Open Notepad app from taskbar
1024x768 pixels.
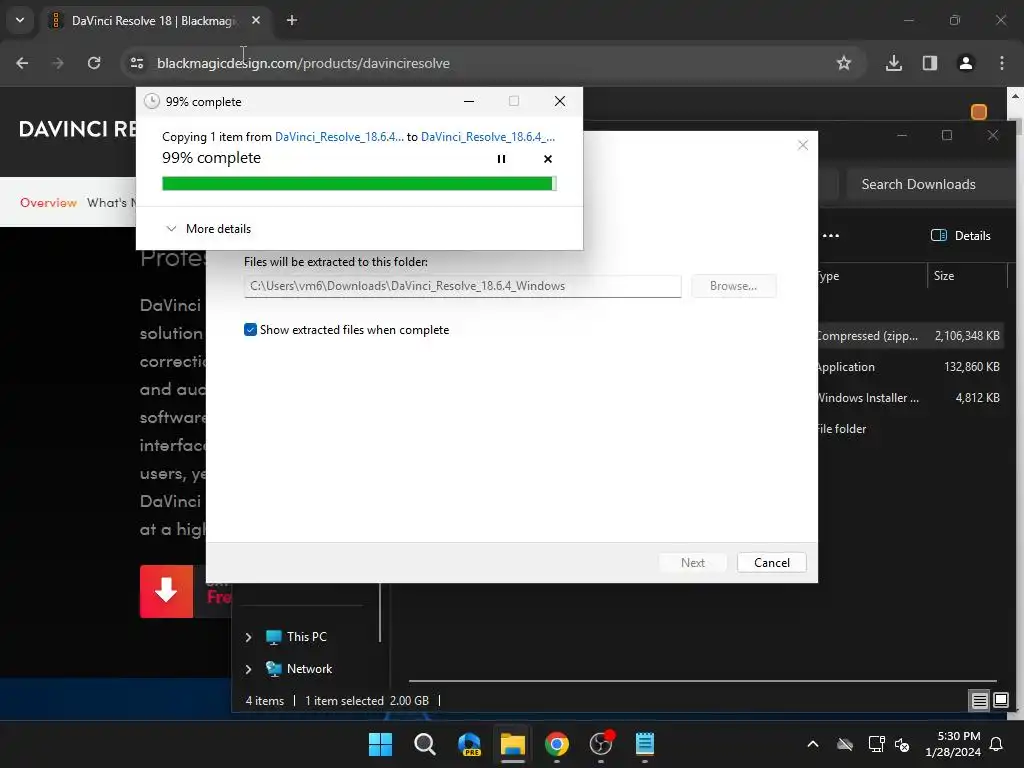(x=645, y=744)
